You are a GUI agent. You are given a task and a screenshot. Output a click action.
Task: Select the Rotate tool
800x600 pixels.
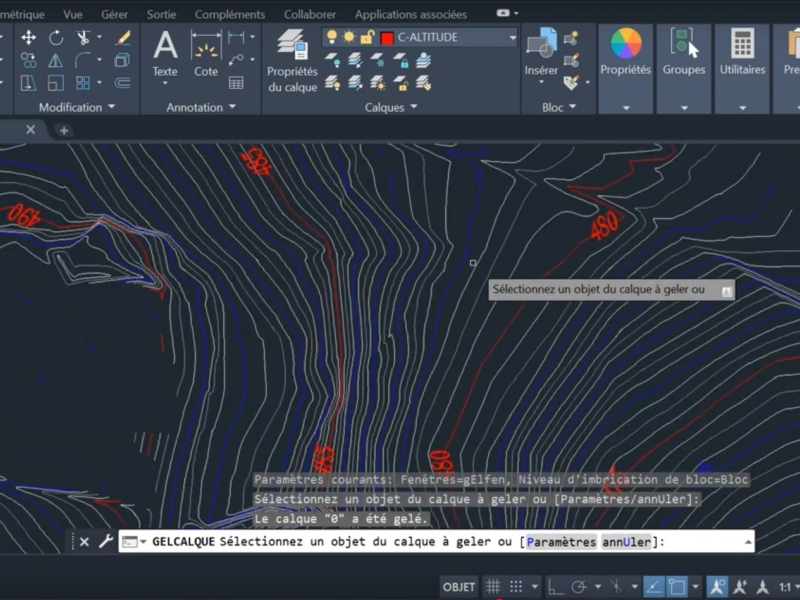pos(56,37)
